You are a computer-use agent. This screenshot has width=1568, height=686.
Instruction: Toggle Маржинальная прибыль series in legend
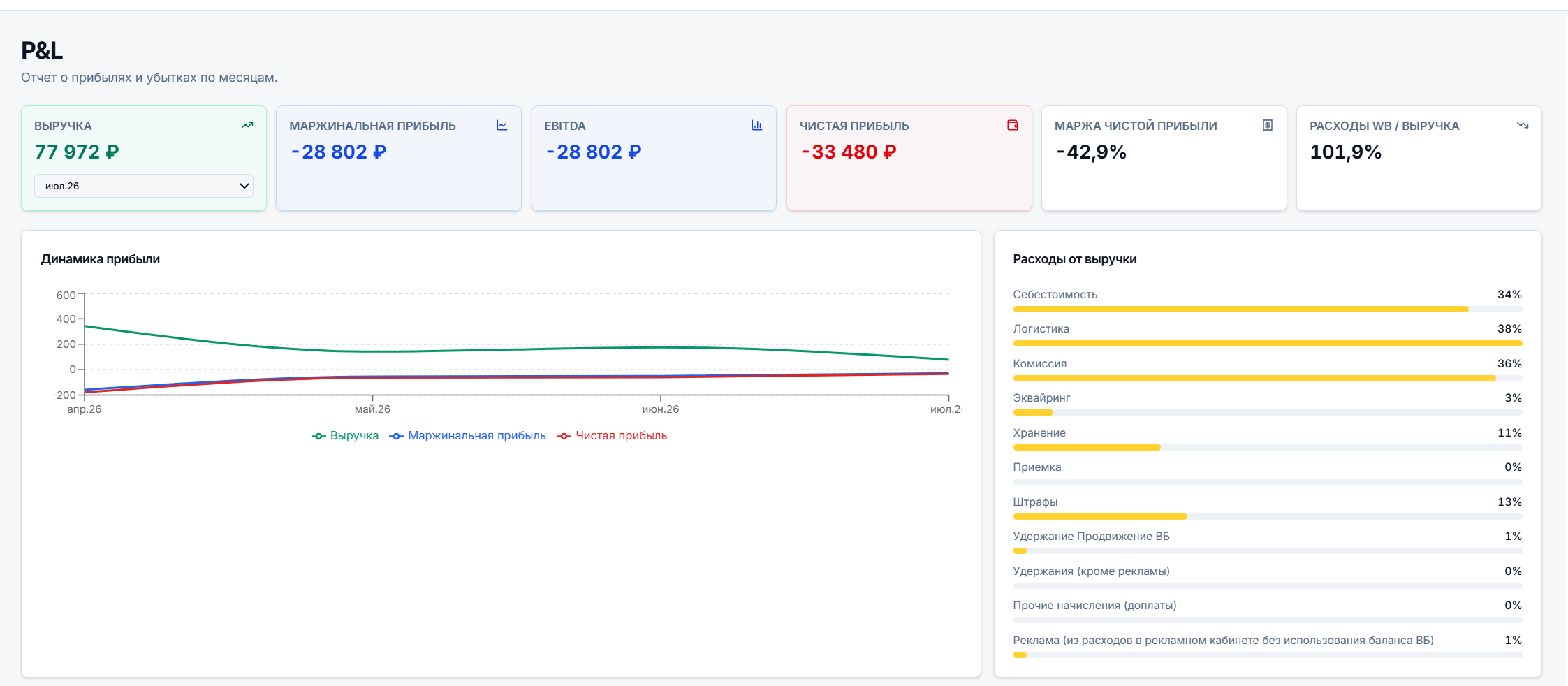click(467, 435)
